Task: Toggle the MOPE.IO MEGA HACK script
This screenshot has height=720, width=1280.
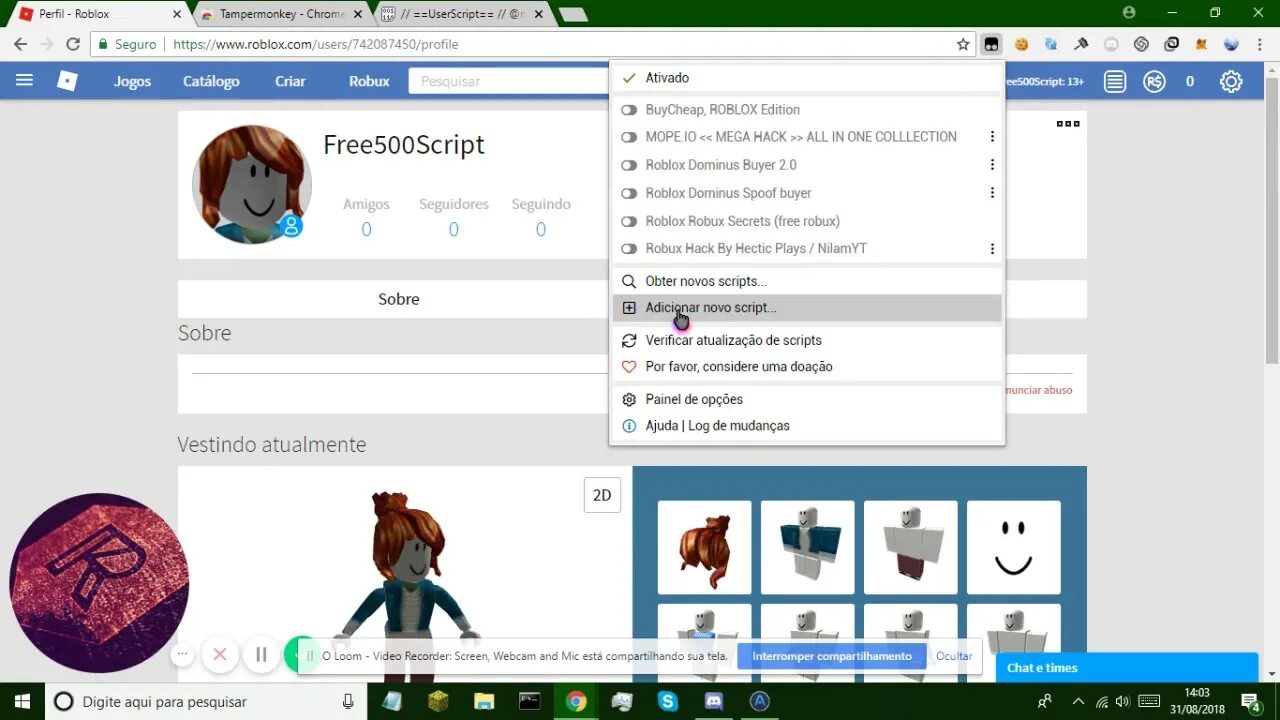Action: coord(629,137)
